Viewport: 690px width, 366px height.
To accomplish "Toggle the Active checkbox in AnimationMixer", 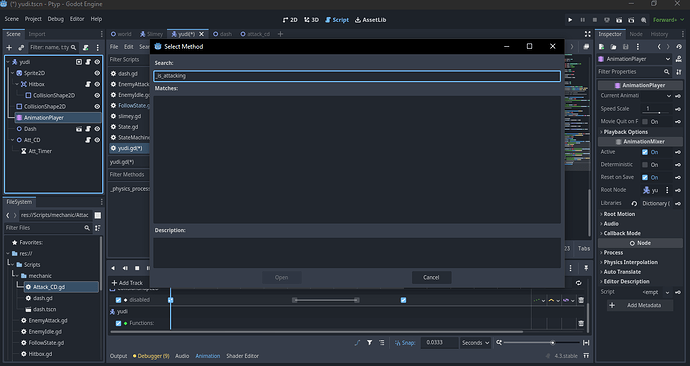I will coord(645,152).
